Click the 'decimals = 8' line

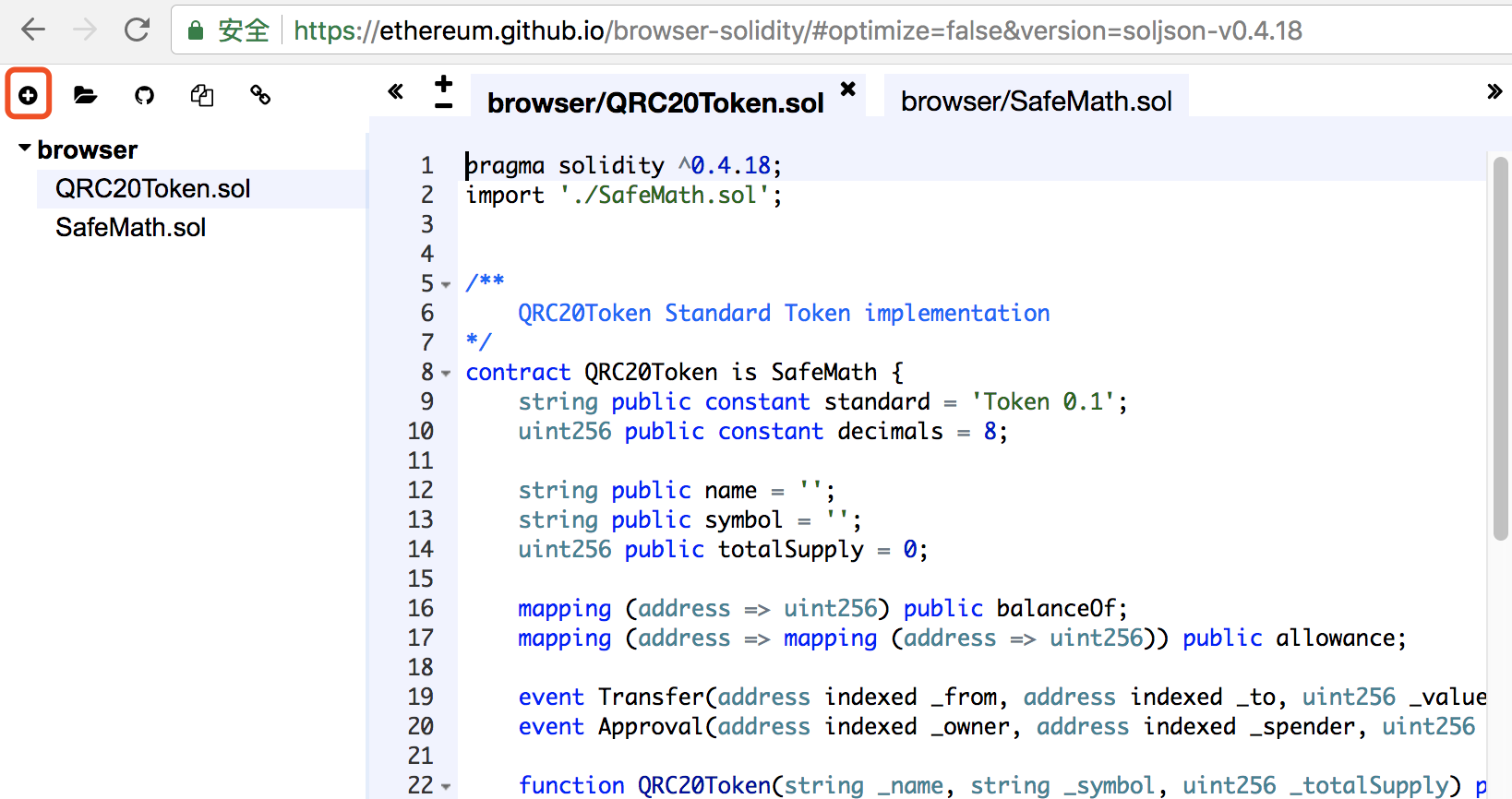point(762,431)
